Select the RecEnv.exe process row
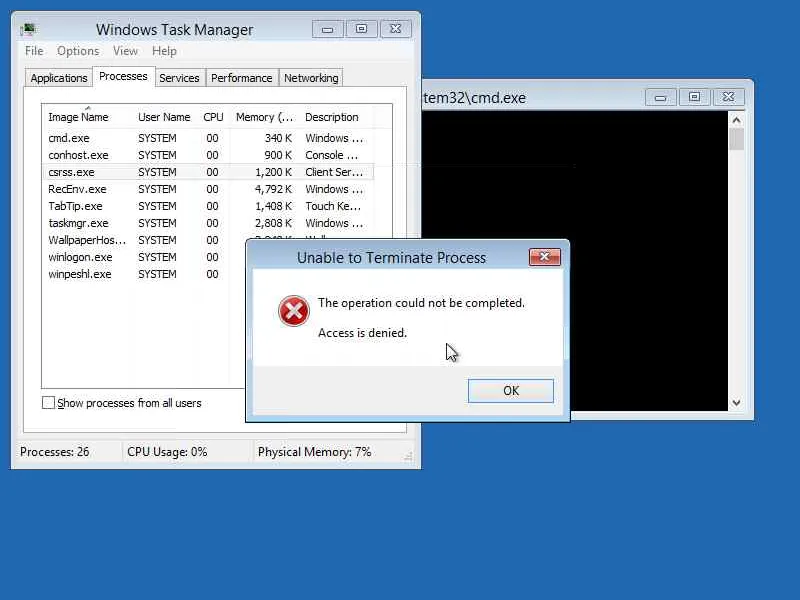 [x=208, y=189]
